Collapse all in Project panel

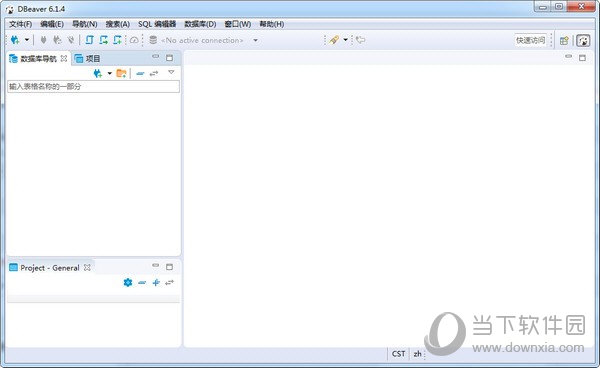(x=142, y=283)
